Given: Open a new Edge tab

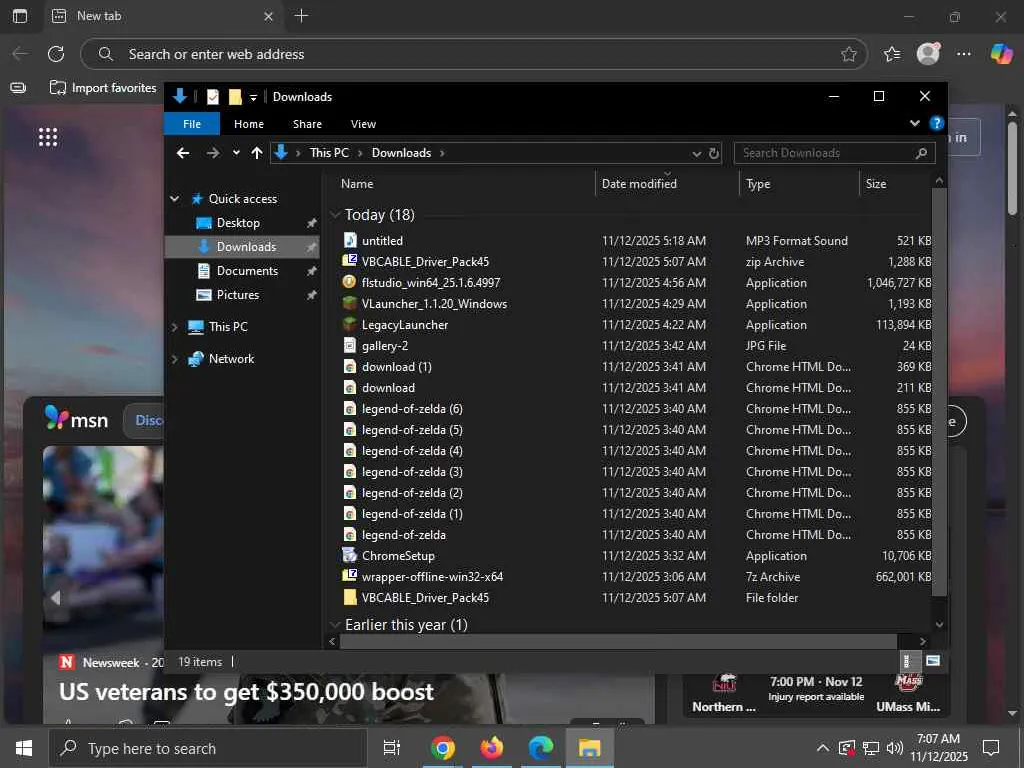Looking at the screenshot, I should tap(301, 16).
